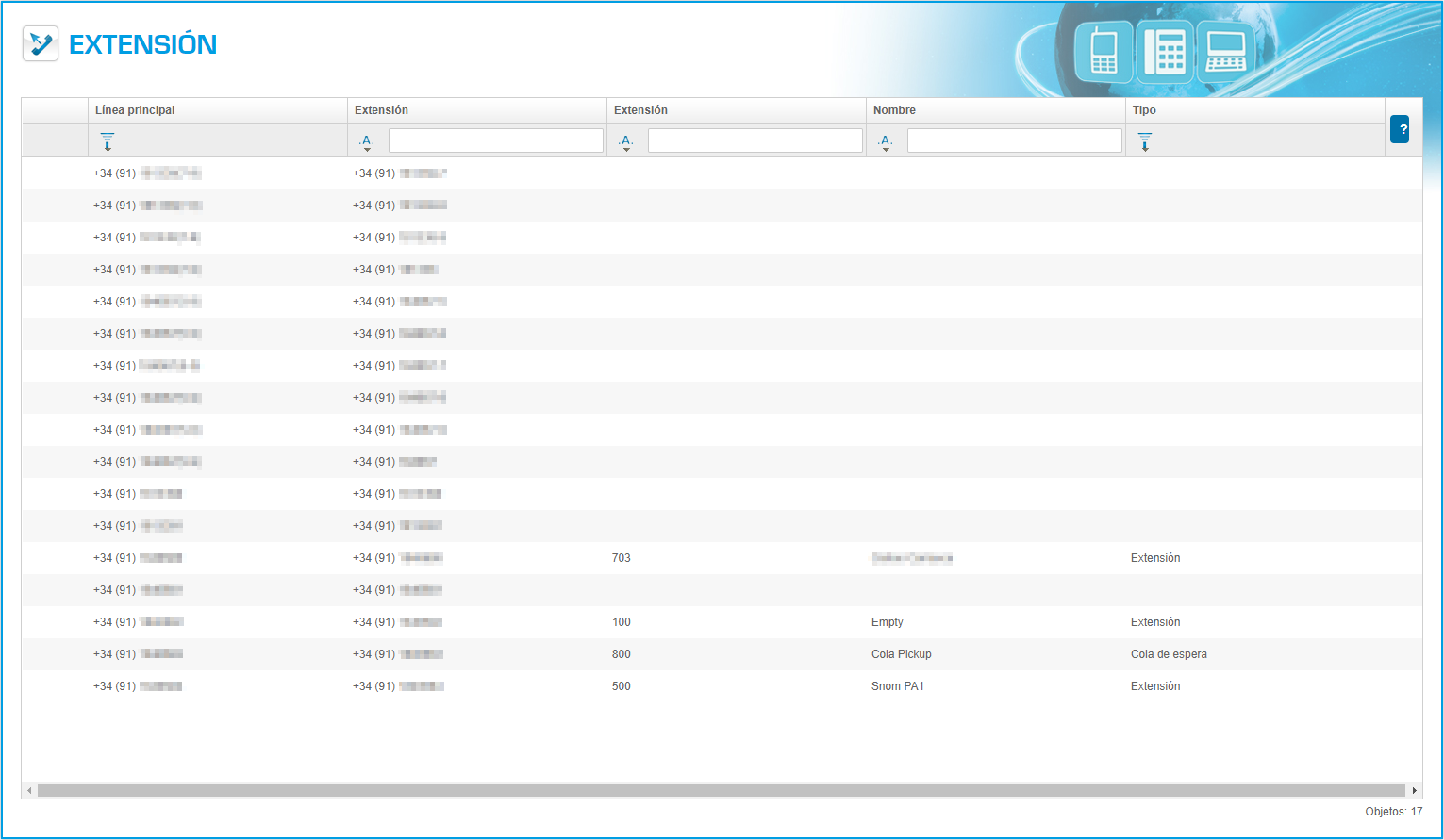Viewport: 1444px width, 840px height.
Task: Open the blue question mark help button
Action: 1400,129
